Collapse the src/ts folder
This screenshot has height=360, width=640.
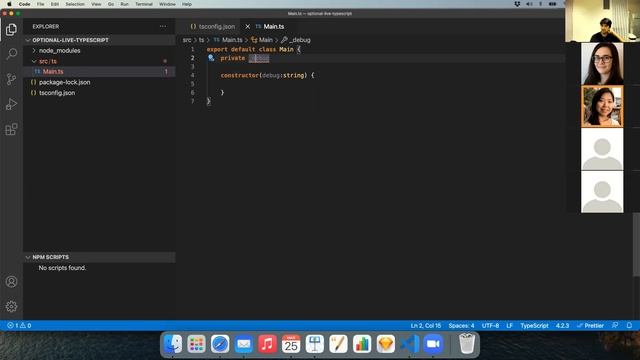[x=100, y=61]
